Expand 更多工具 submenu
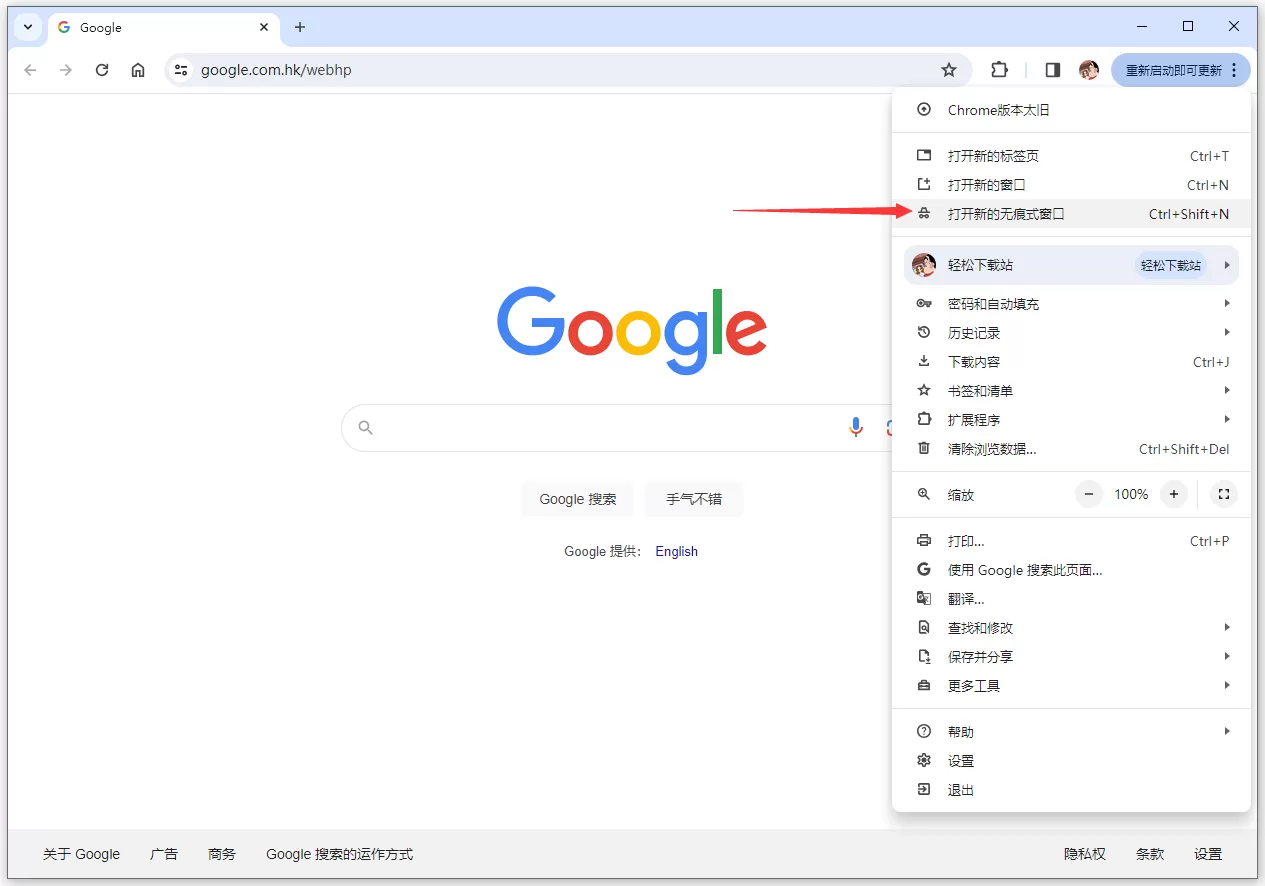This screenshot has height=886, width=1265. 1071,686
